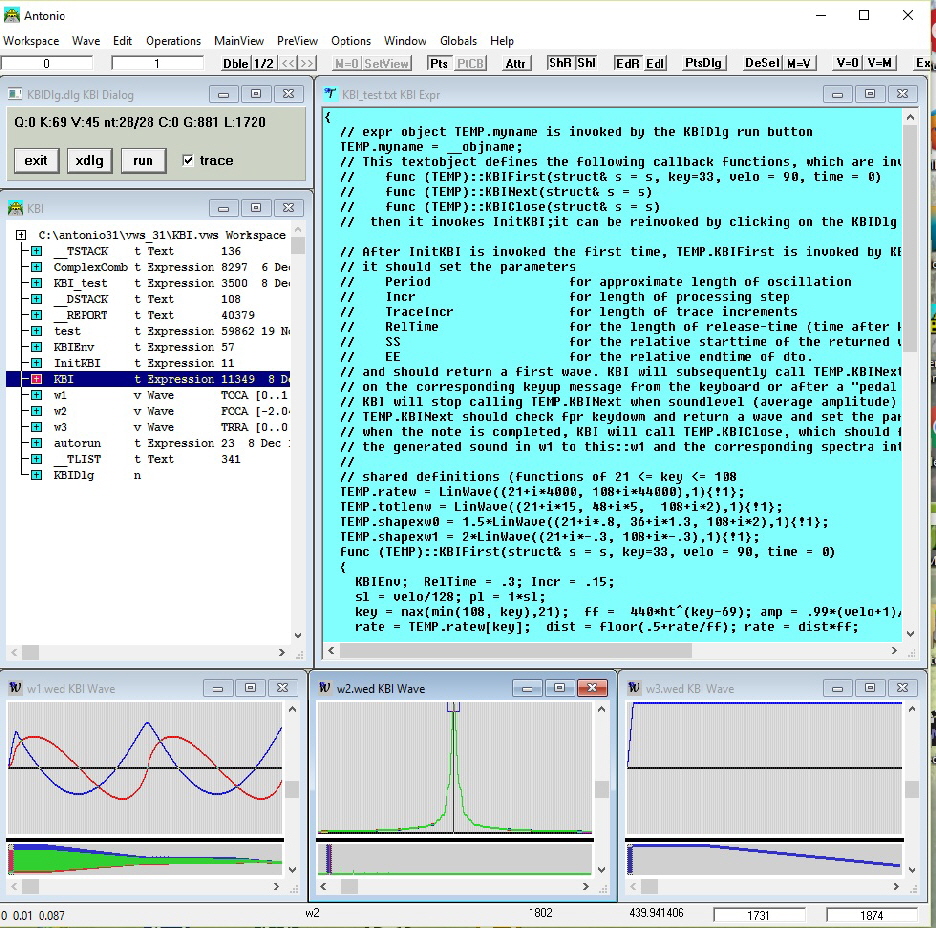Toggle the trace checkbox

pyautogui.click(x=189, y=160)
